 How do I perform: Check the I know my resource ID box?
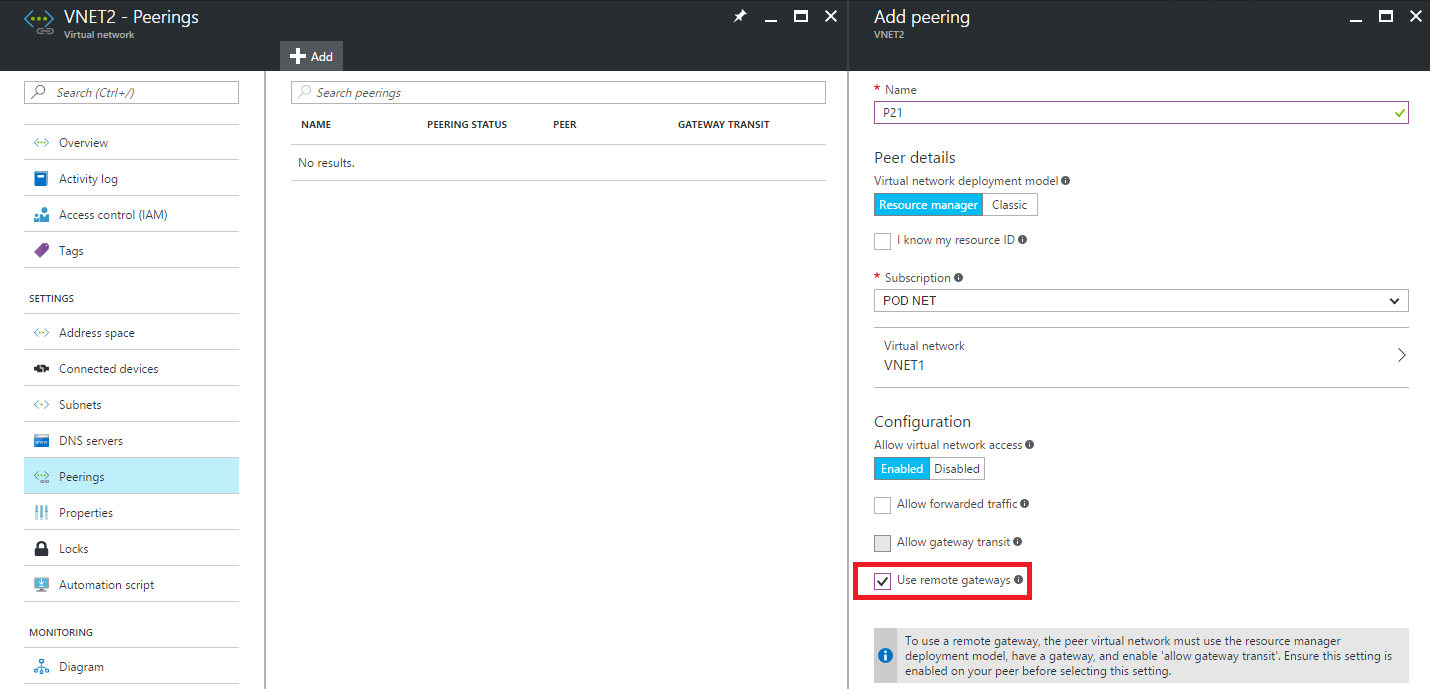(x=882, y=241)
